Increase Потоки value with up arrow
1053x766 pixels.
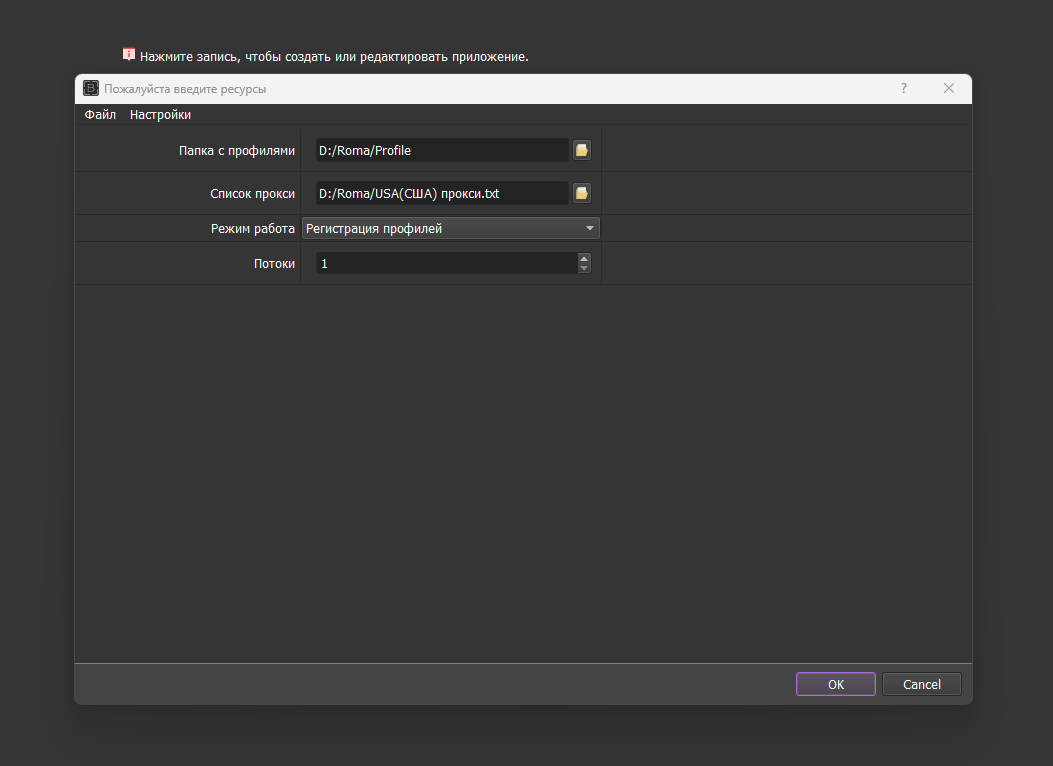[x=584, y=258]
